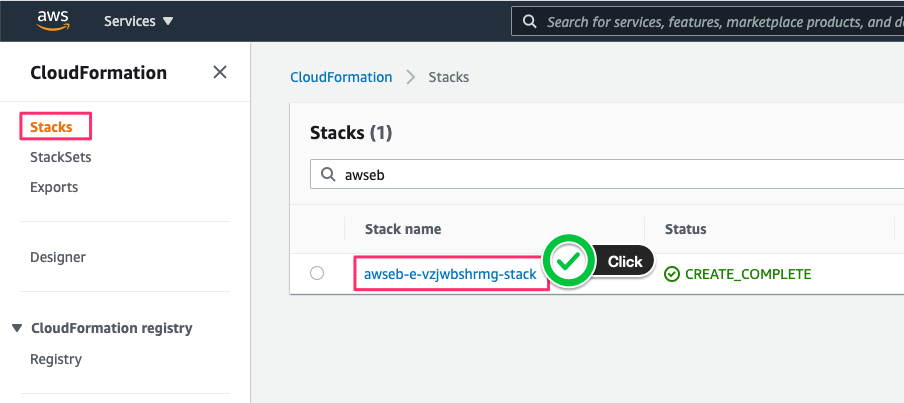Click the magnifier icon in stacks filter
This screenshot has width=904, height=403.
point(328,174)
